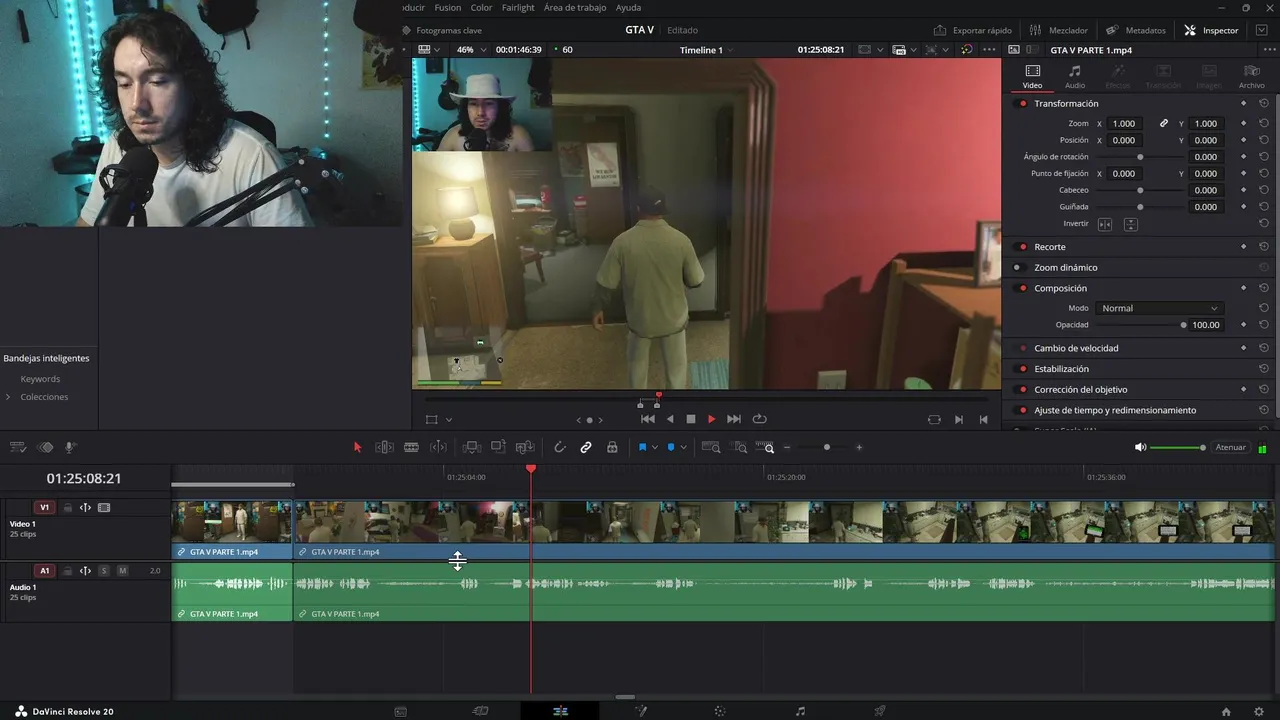This screenshot has height=720, width=1280.
Task: Switch Inspector to Audio tab
Action: coord(1075,77)
